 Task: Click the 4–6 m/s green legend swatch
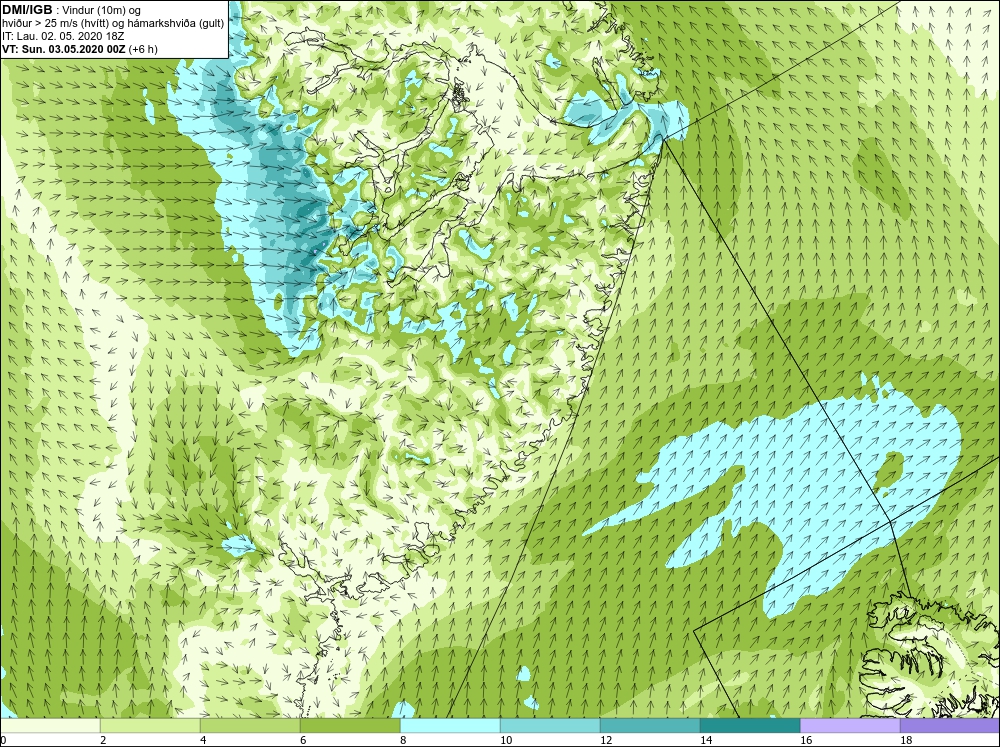pos(250,726)
